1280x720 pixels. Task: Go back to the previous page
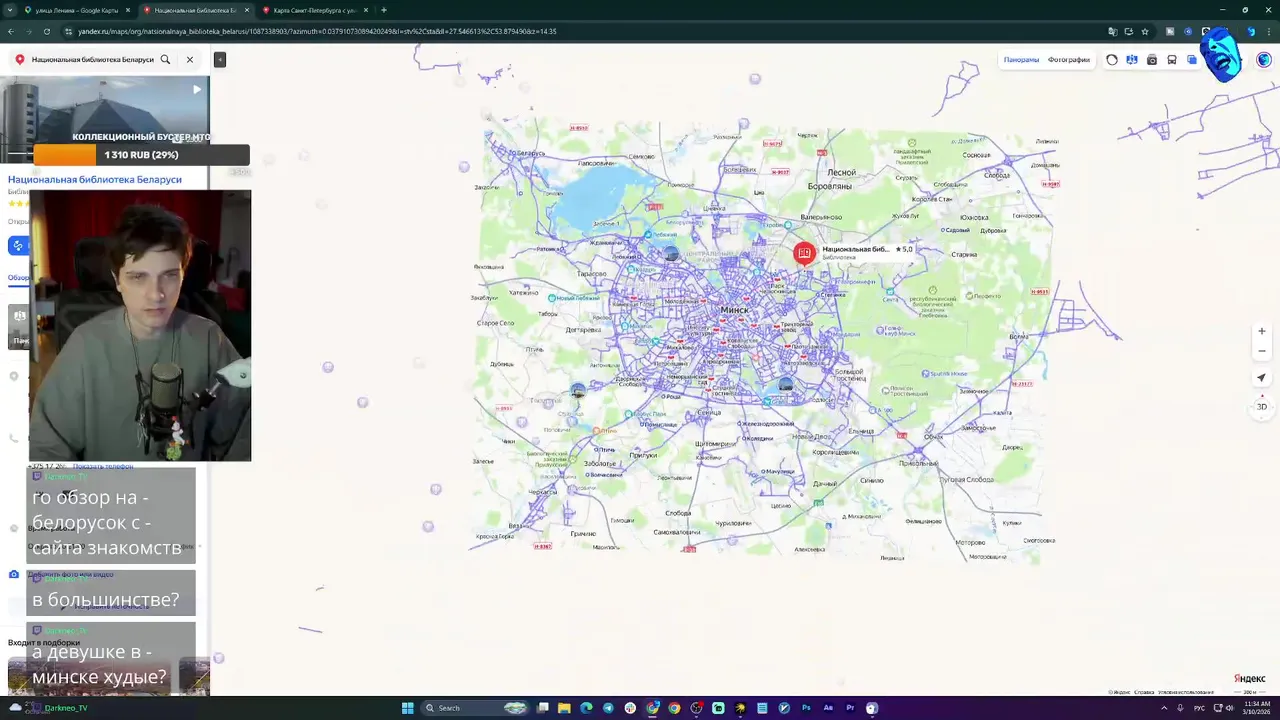tap(11, 31)
